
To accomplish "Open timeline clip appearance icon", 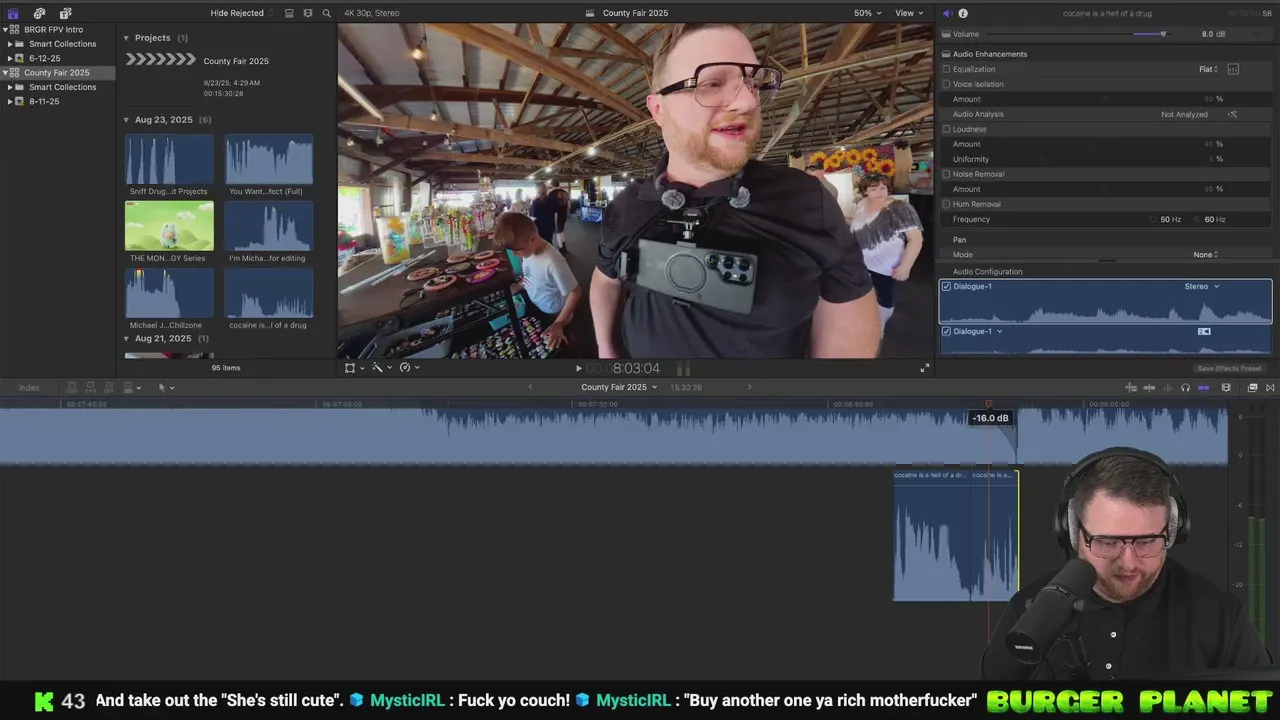I will pos(1226,387).
